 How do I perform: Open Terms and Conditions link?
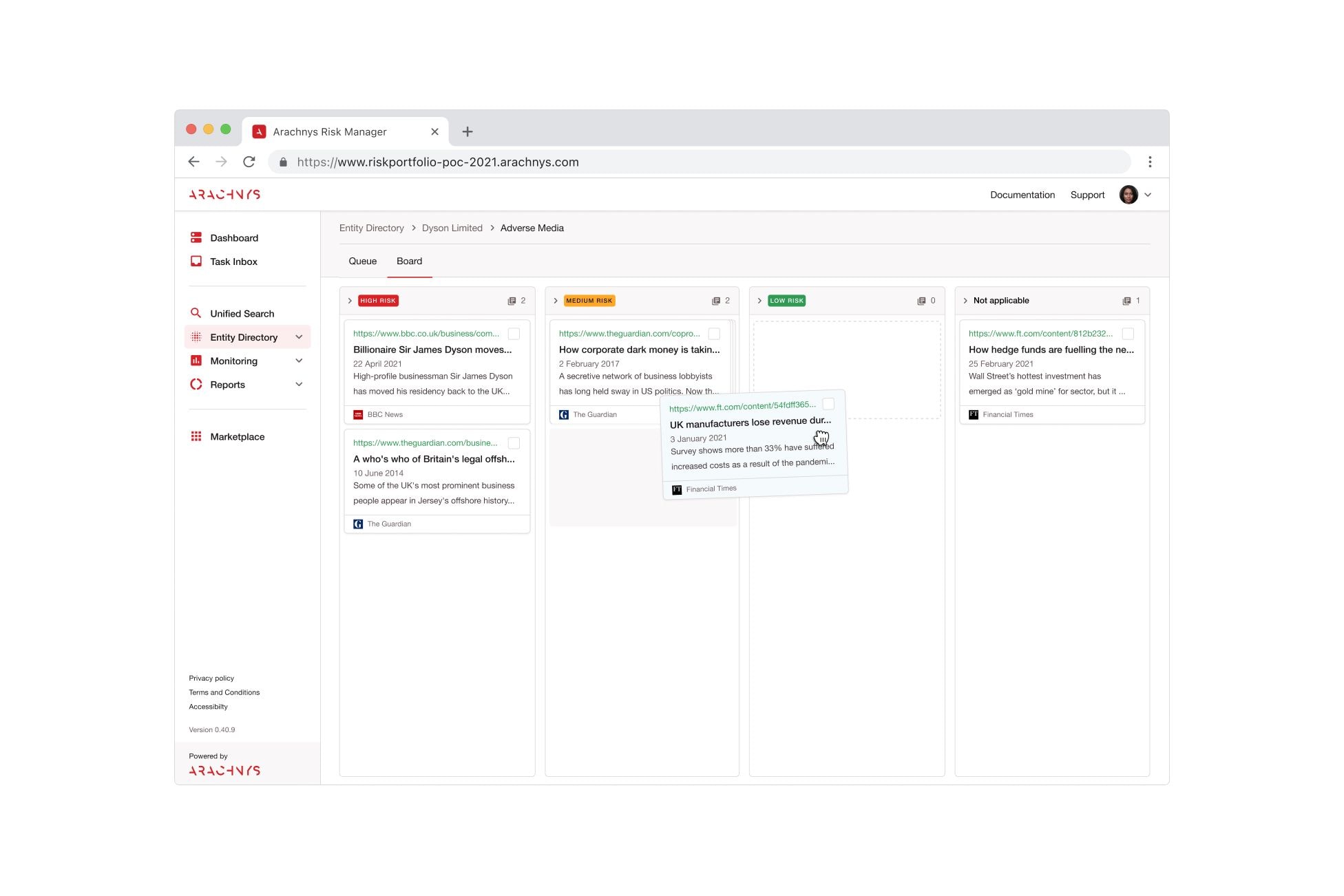point(224,692)
